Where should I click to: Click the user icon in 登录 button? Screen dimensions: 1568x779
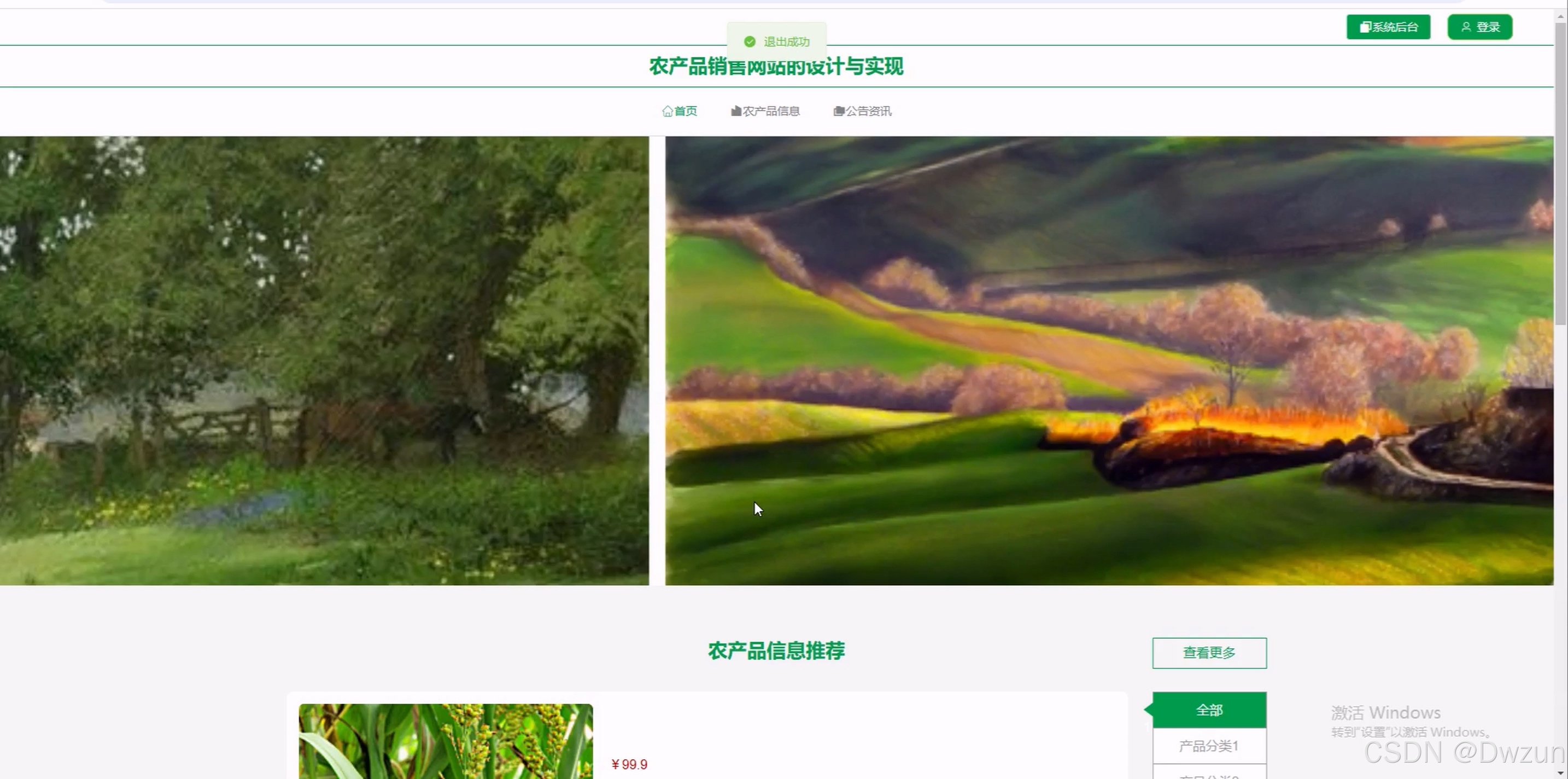[1466, 27]
